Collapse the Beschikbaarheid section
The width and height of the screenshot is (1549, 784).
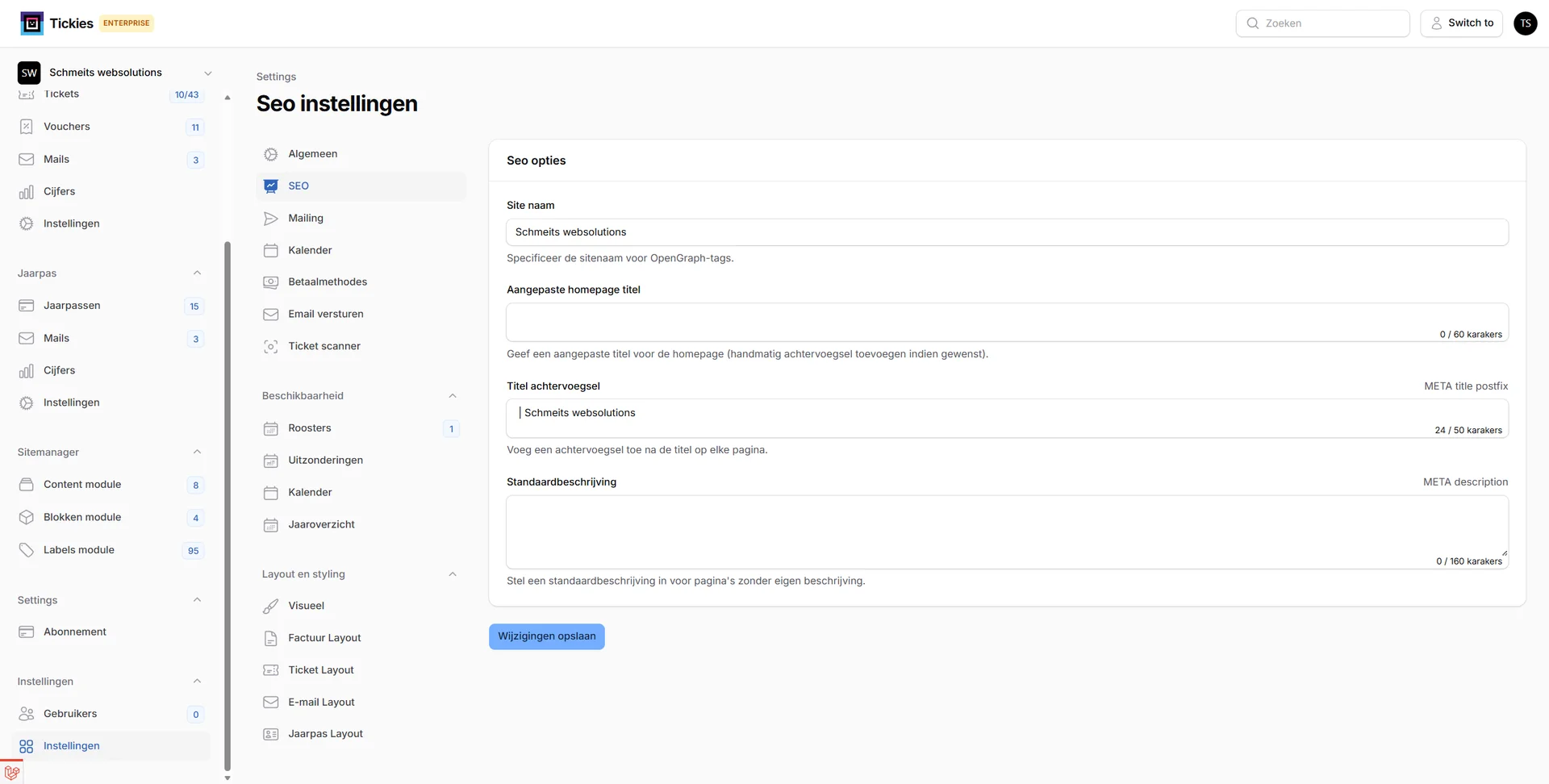coord(452,395)
